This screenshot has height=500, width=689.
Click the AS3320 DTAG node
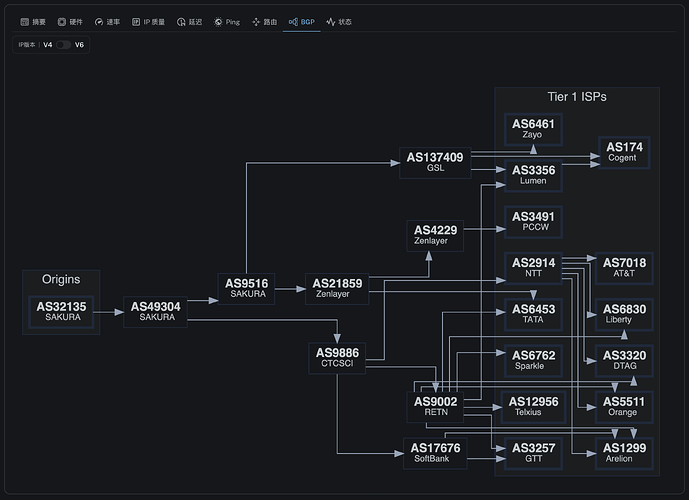click(x=624, y=361)
